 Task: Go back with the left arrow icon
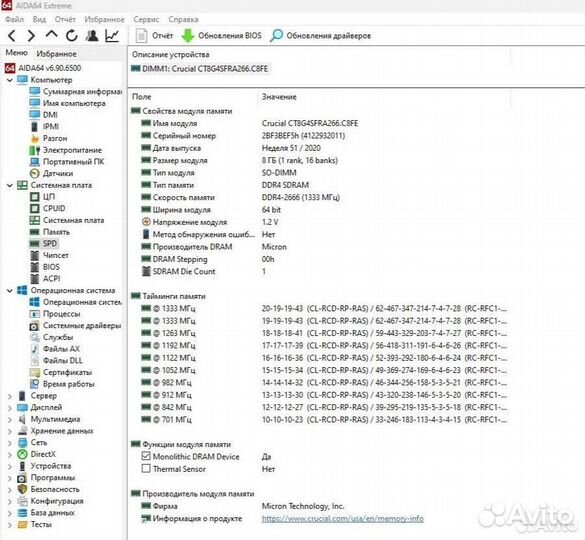(12, 36)
